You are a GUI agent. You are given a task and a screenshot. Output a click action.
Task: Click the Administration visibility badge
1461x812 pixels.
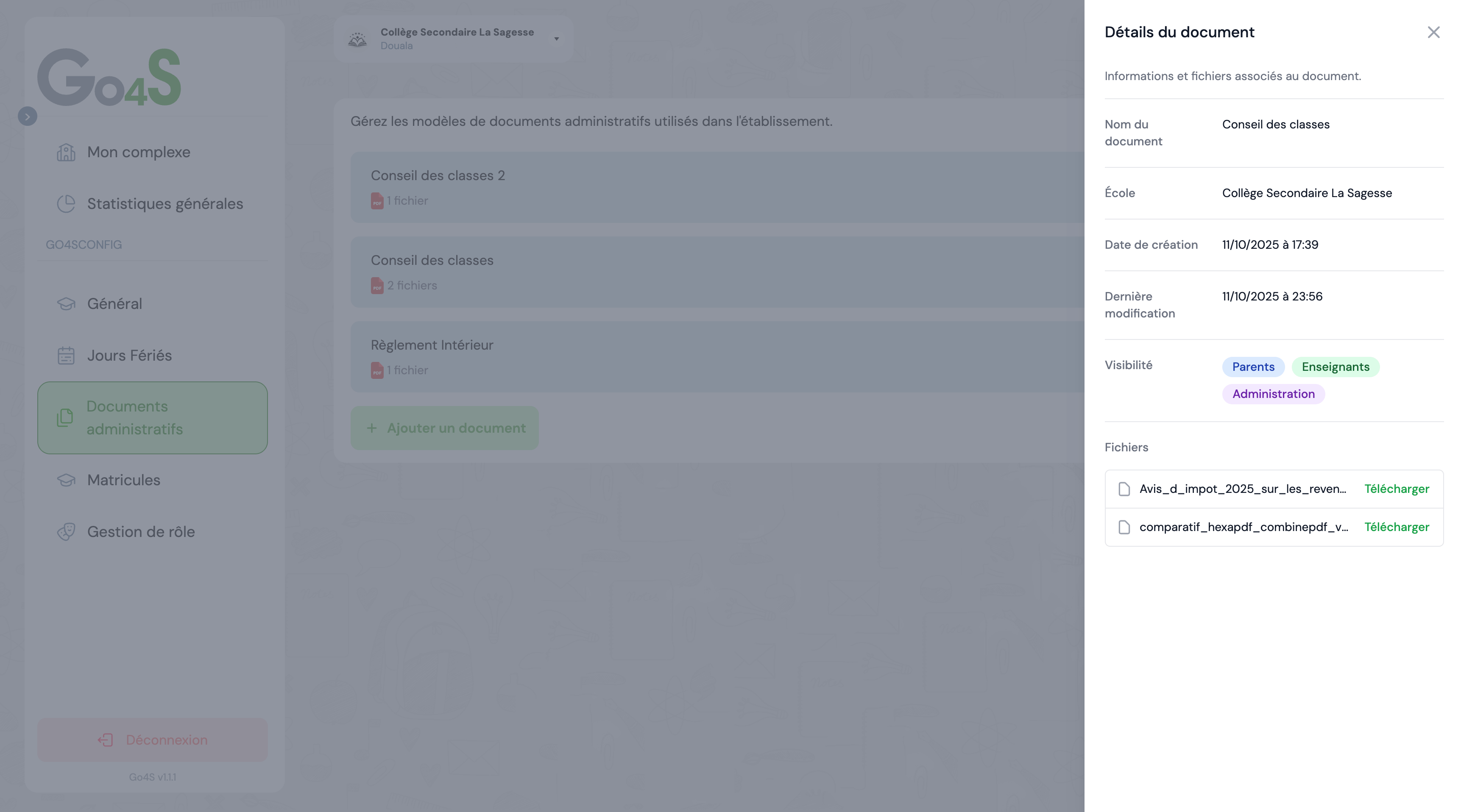point(1273,394)
